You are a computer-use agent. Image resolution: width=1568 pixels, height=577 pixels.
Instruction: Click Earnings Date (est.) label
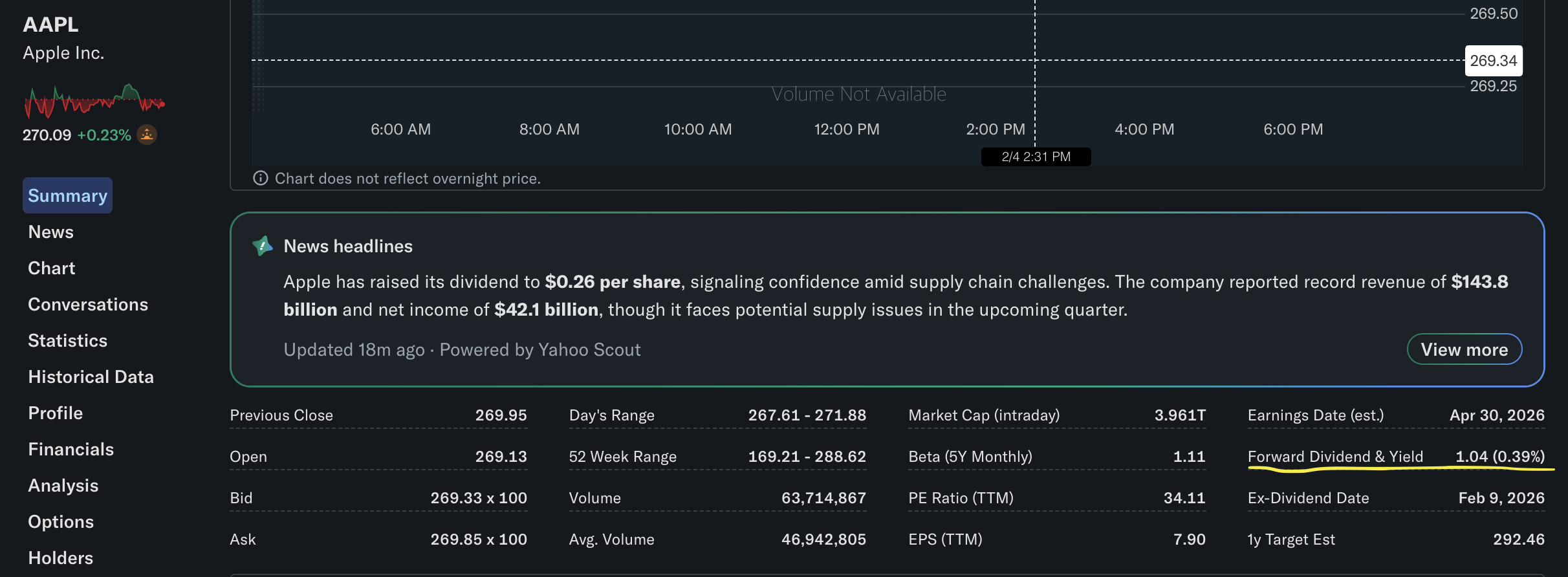tap(1316, 415)
